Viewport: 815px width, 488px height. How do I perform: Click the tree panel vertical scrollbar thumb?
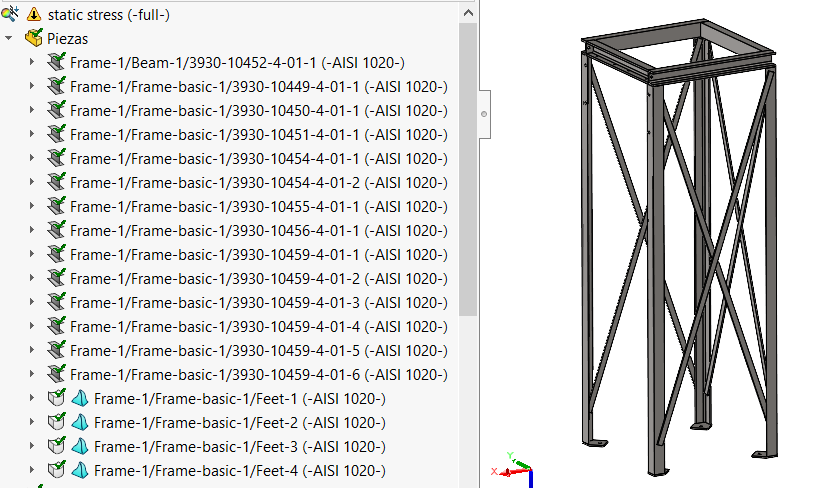point(468,169)
